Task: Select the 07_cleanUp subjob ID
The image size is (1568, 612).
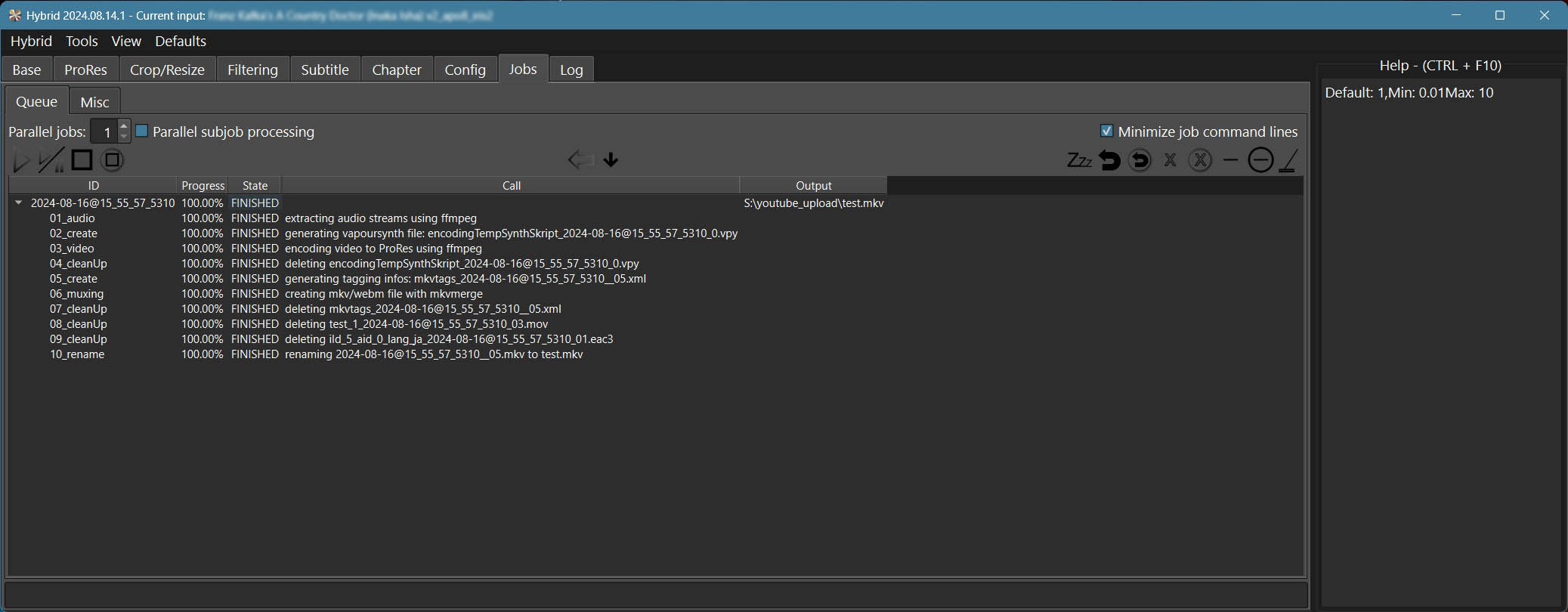Action: point(79,309)
